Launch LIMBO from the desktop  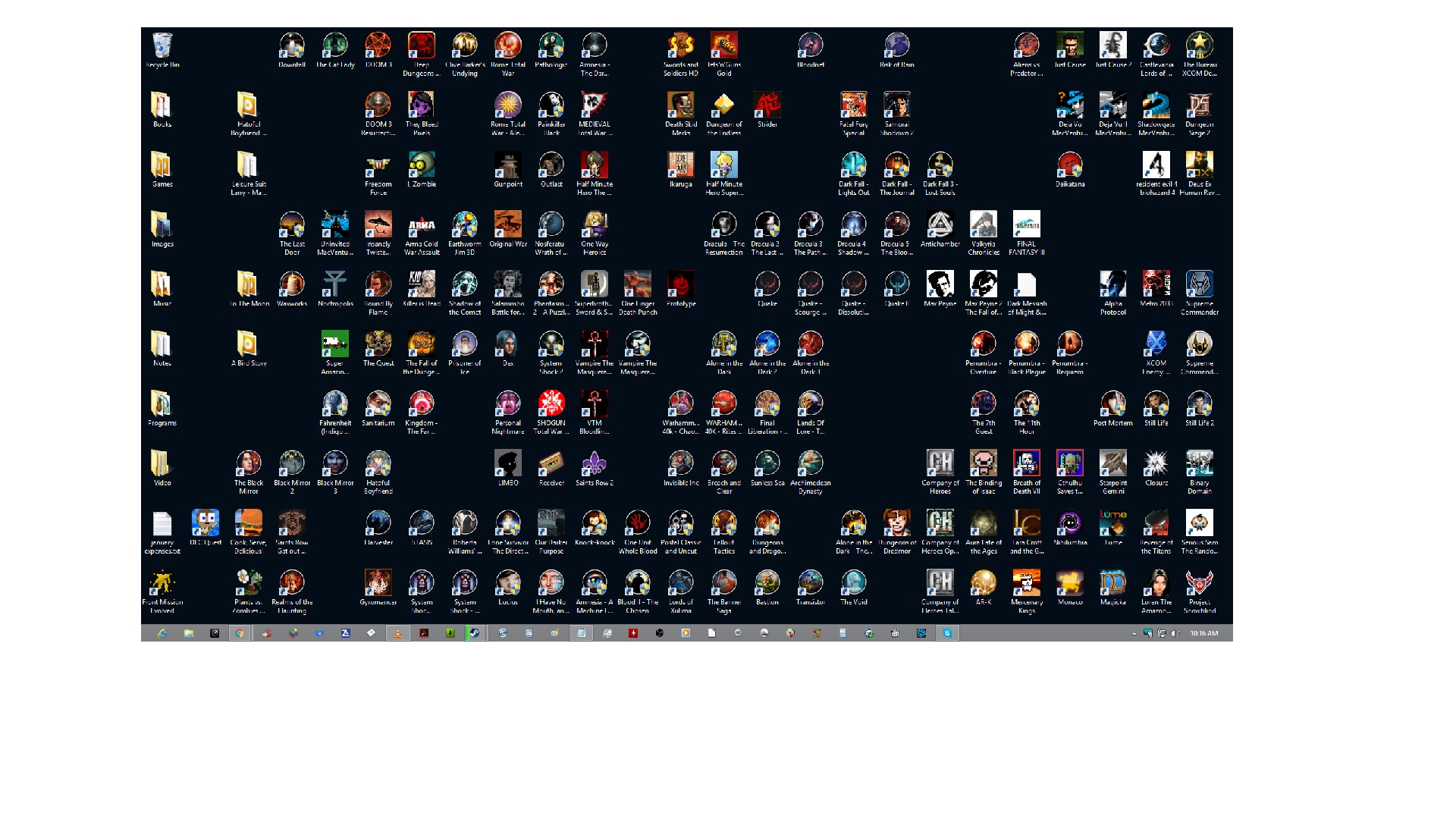508,469
